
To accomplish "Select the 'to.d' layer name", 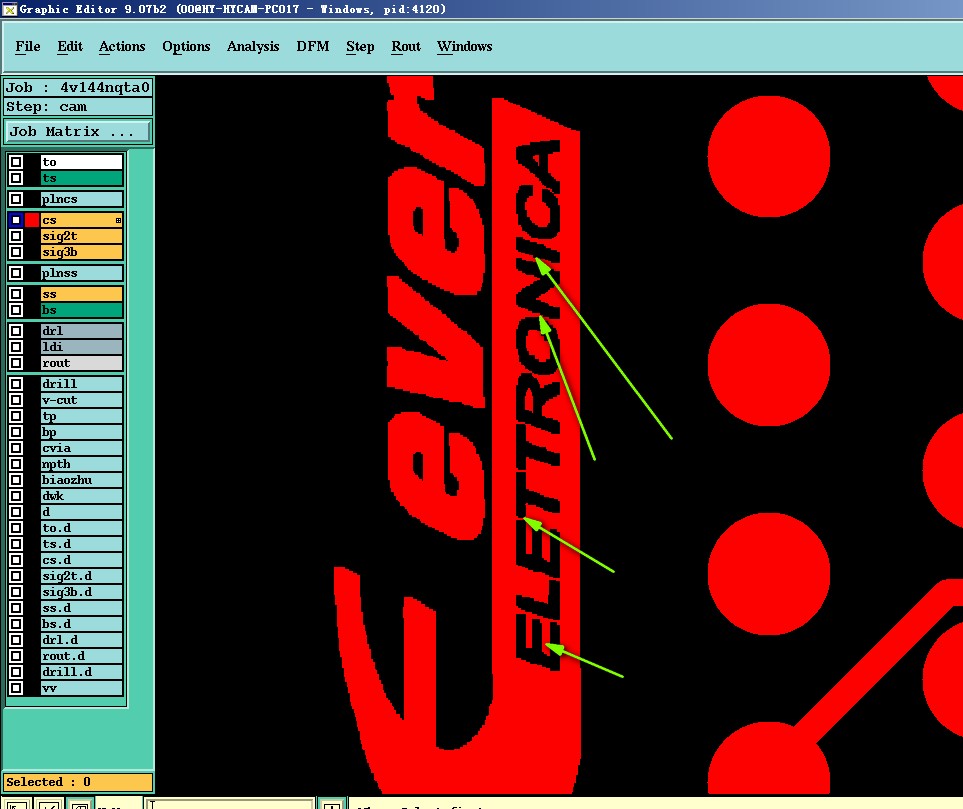I will (x=82, y=528).
